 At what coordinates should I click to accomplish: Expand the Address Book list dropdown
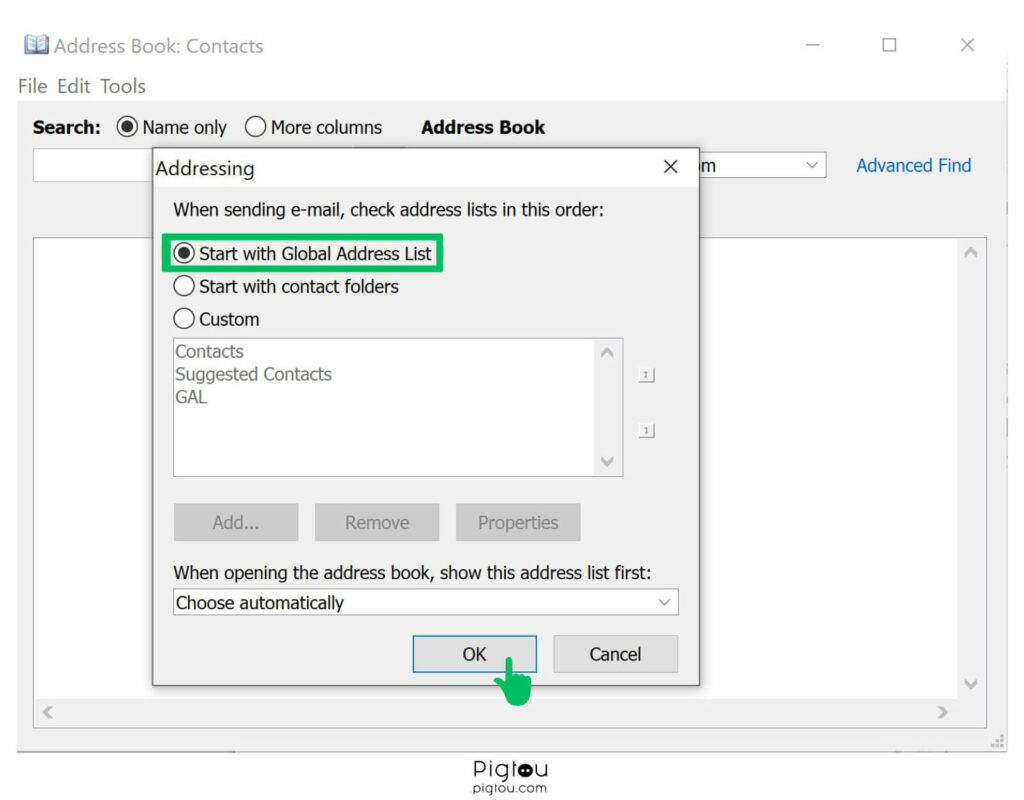(812, 165)
